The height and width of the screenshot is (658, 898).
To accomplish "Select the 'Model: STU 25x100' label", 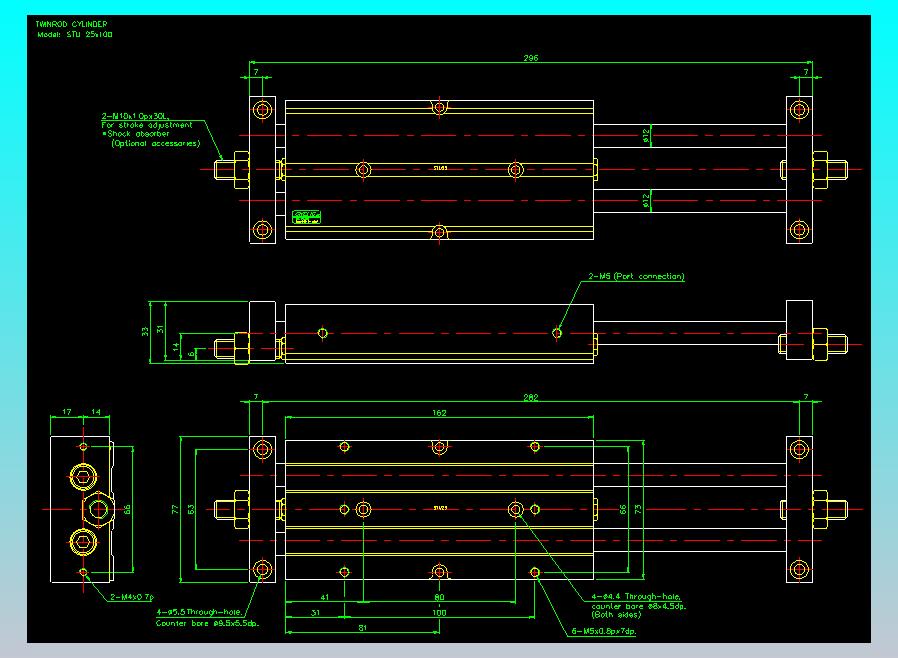I will (x=75, y=34).
